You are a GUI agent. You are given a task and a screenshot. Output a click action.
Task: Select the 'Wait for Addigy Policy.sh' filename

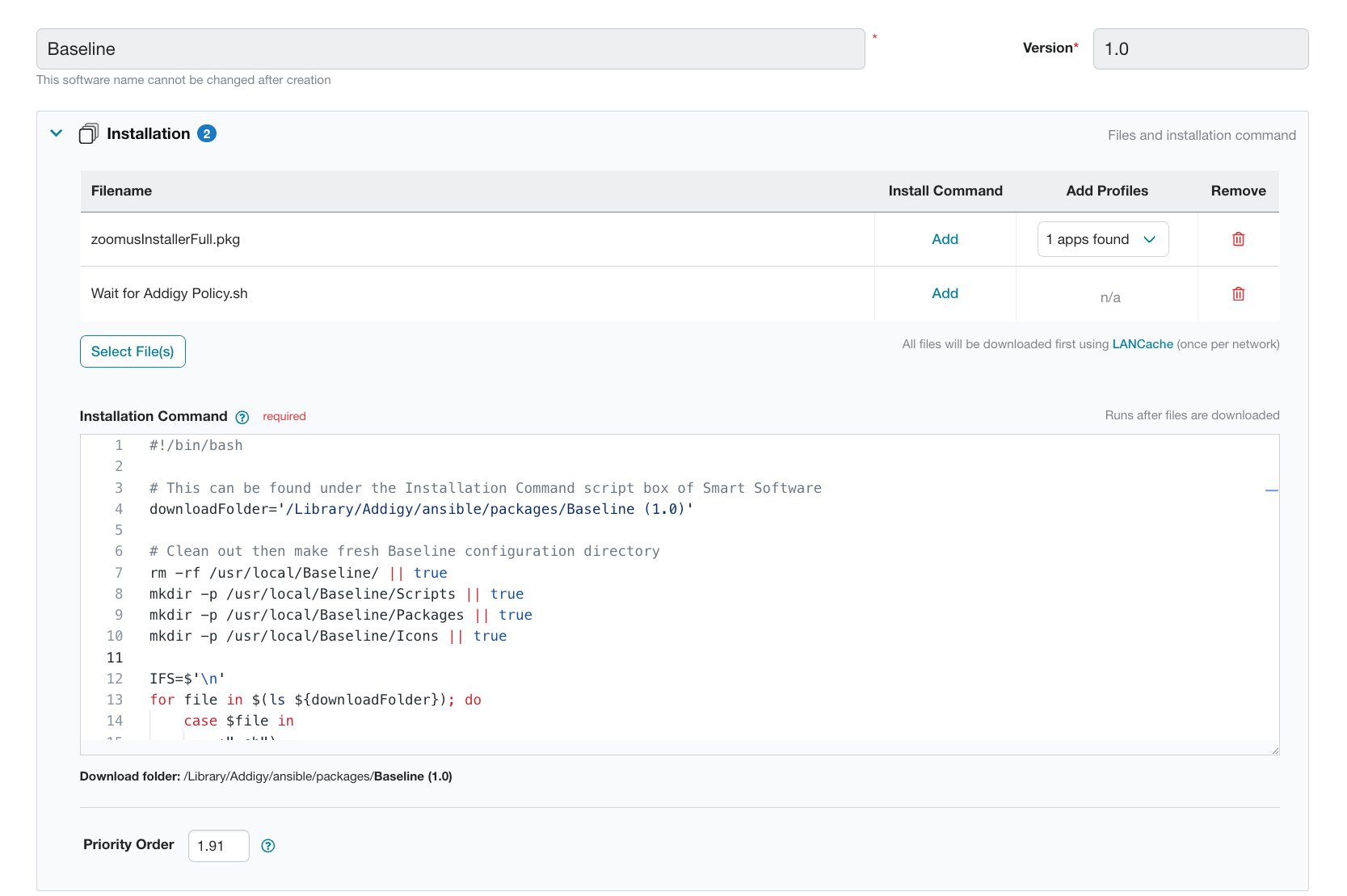[169, 293]
